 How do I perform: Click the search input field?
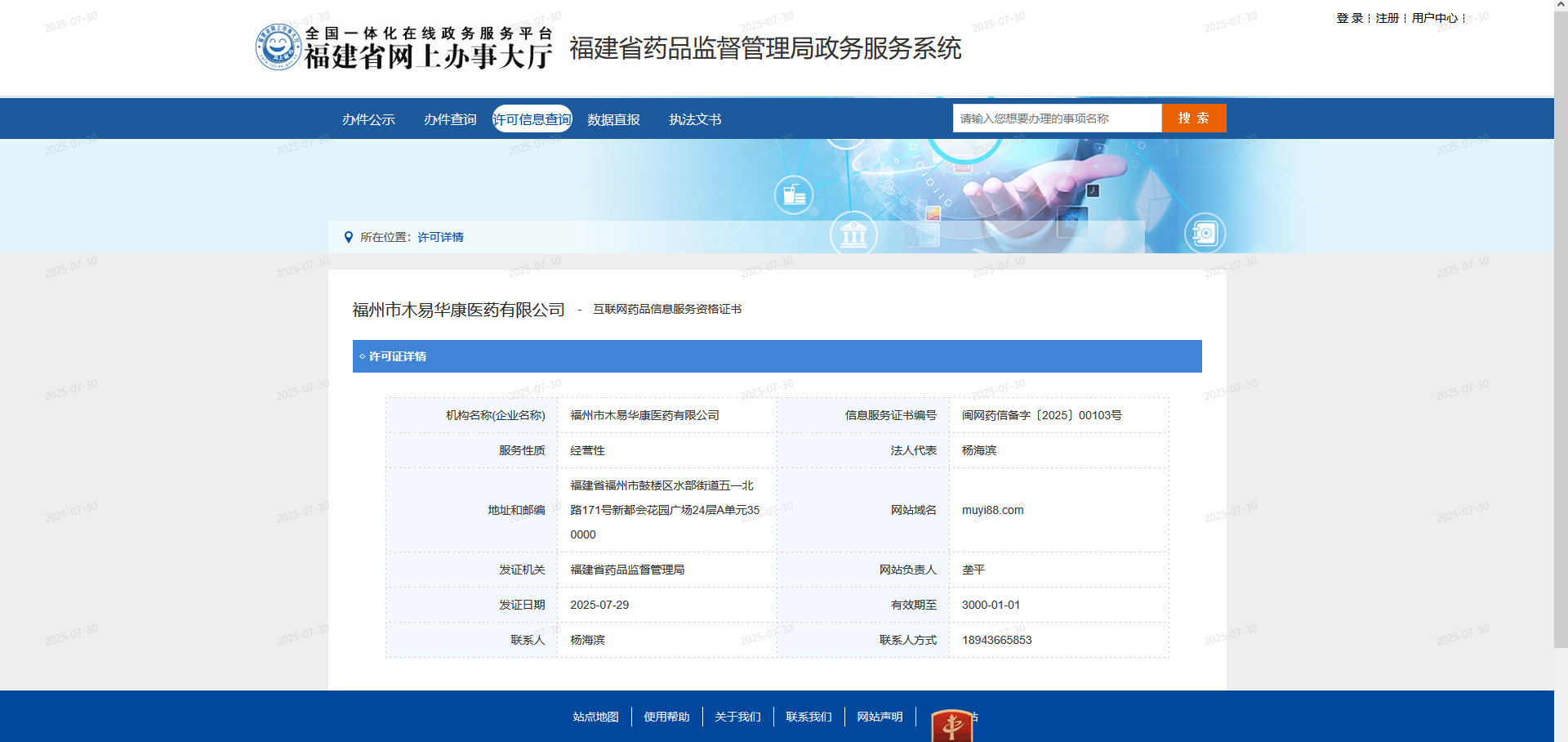click(1057, 118)
